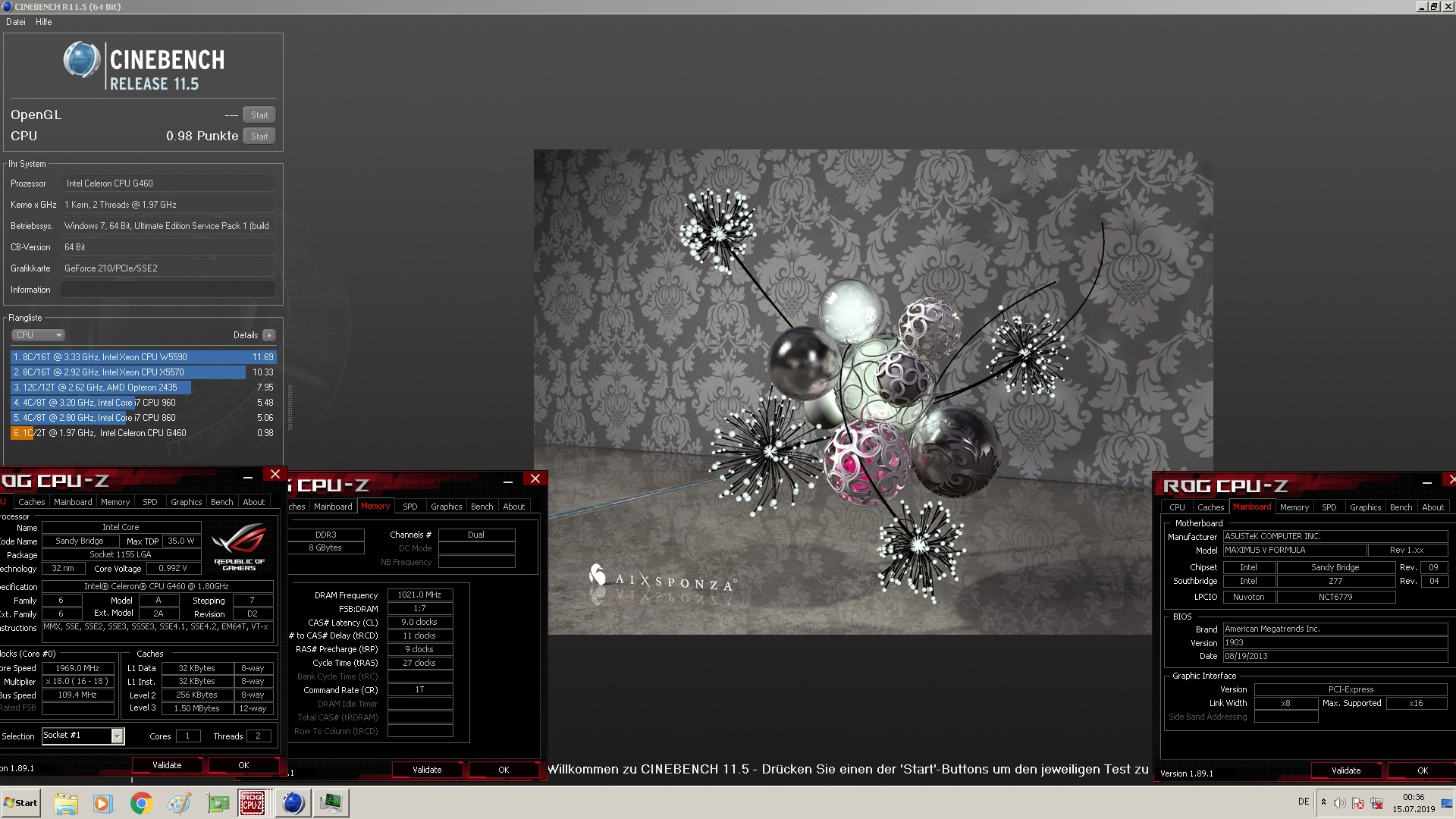Click the Windows Start button
The image size is (1456, 819).
coord(20,803)
